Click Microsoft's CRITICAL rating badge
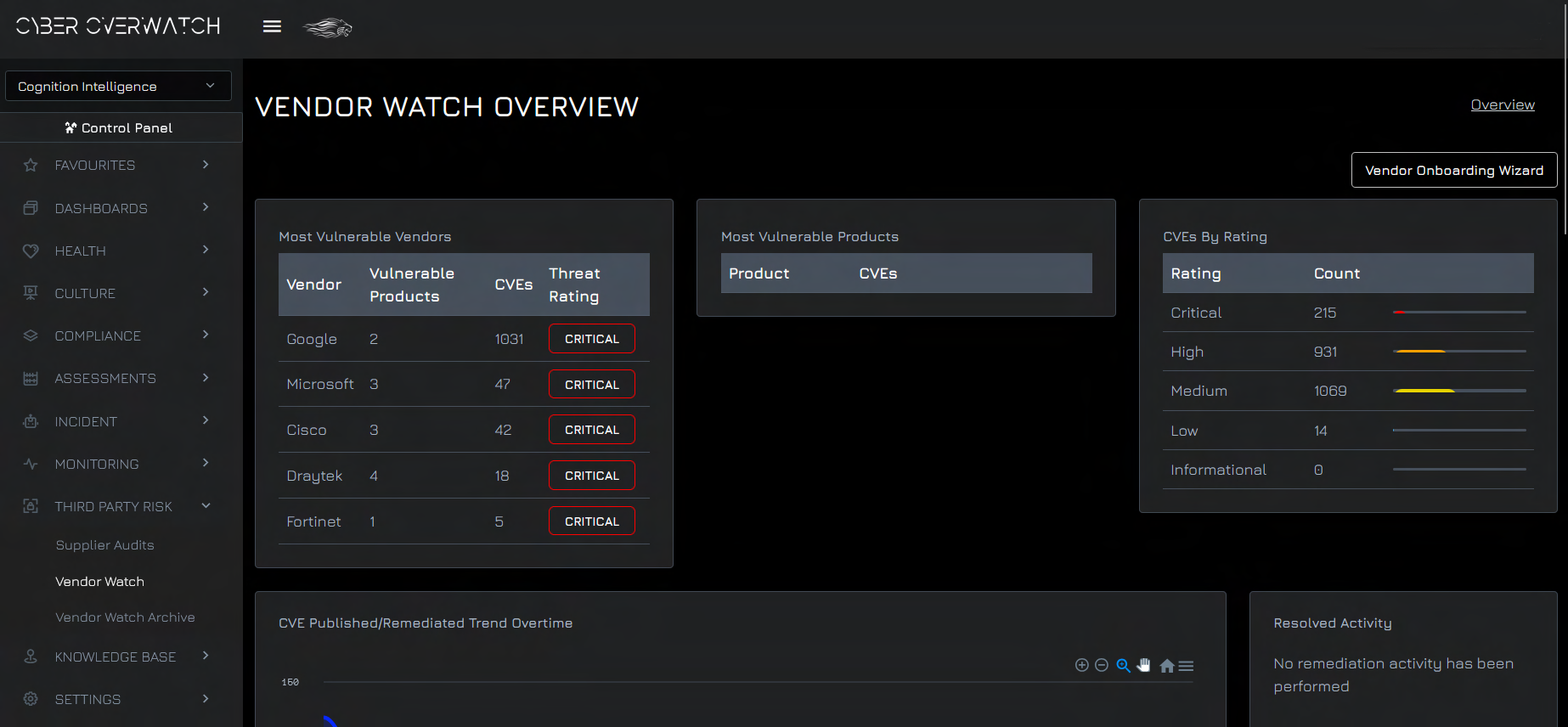Viewport: 1568px width, 727px height. tap(592, 385)
